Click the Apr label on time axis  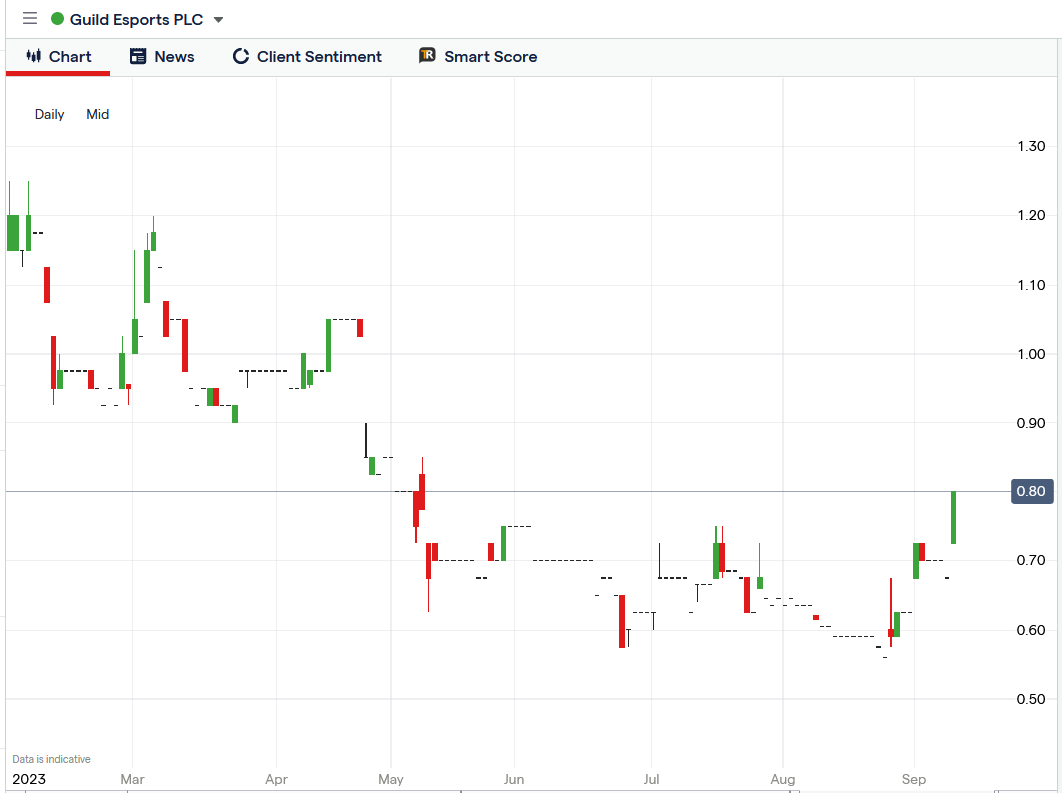tap(276, 779)
